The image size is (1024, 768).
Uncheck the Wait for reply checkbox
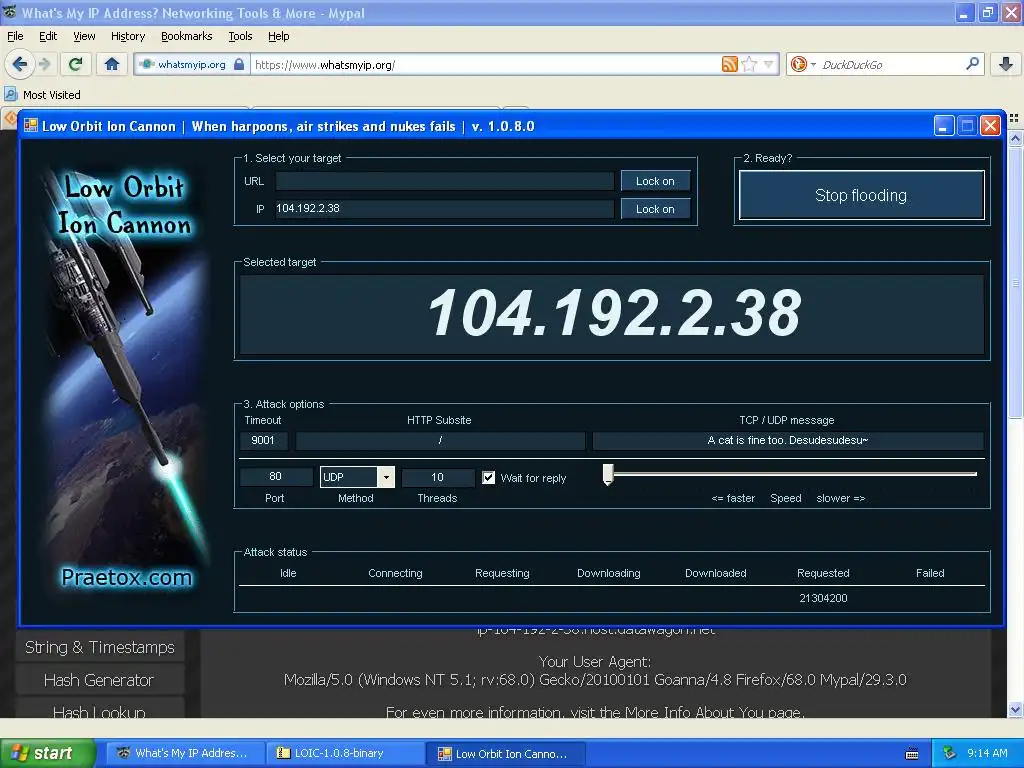488,477
